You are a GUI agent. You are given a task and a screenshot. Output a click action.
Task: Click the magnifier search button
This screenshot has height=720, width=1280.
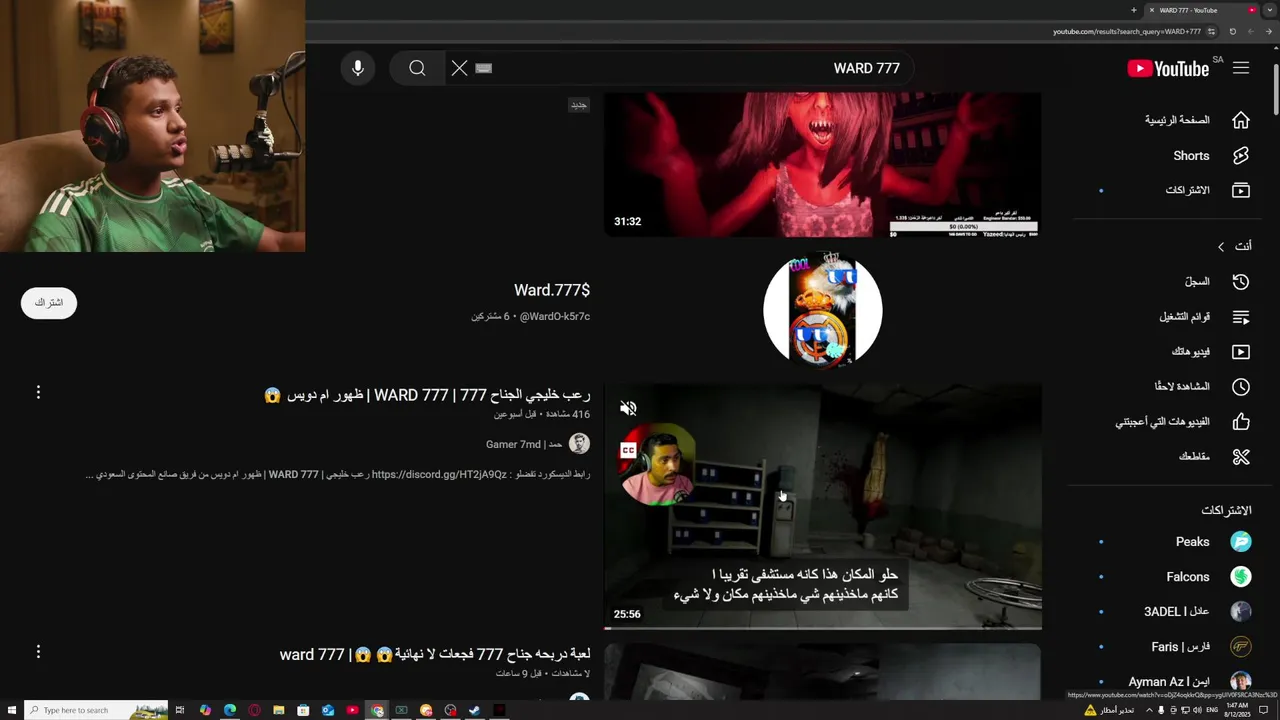[x=417, y=68]
